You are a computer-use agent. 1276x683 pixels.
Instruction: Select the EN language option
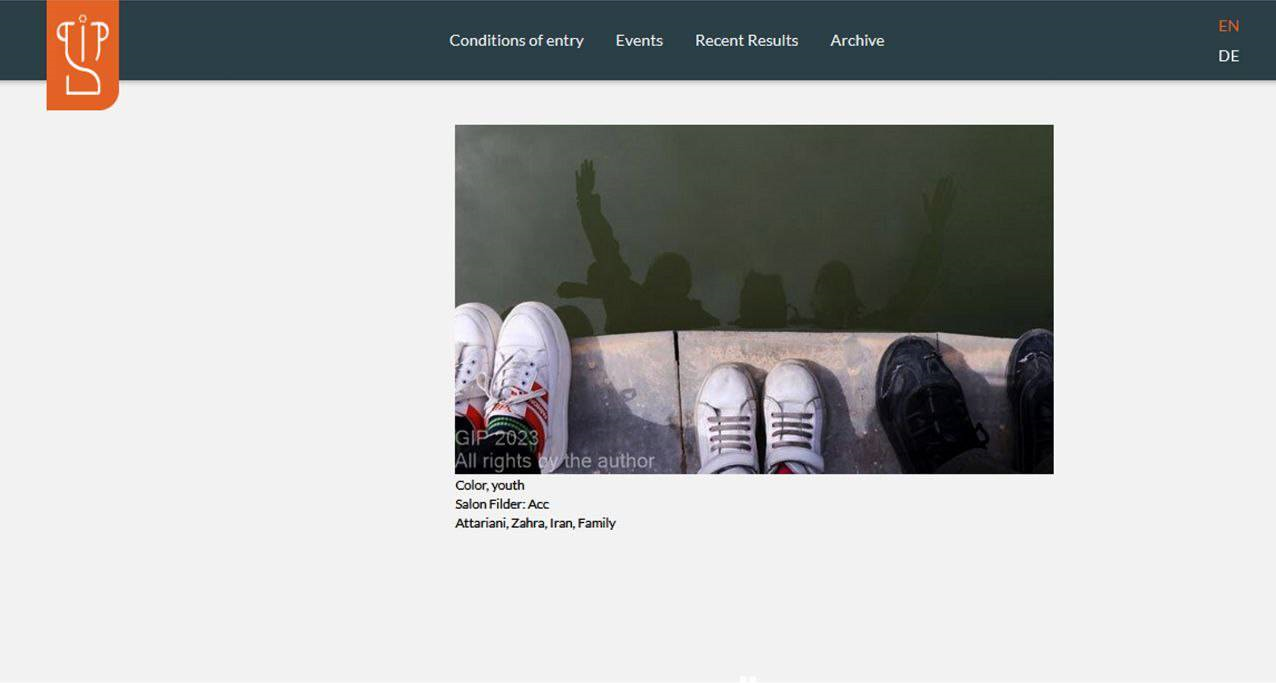click(1228, 26)
